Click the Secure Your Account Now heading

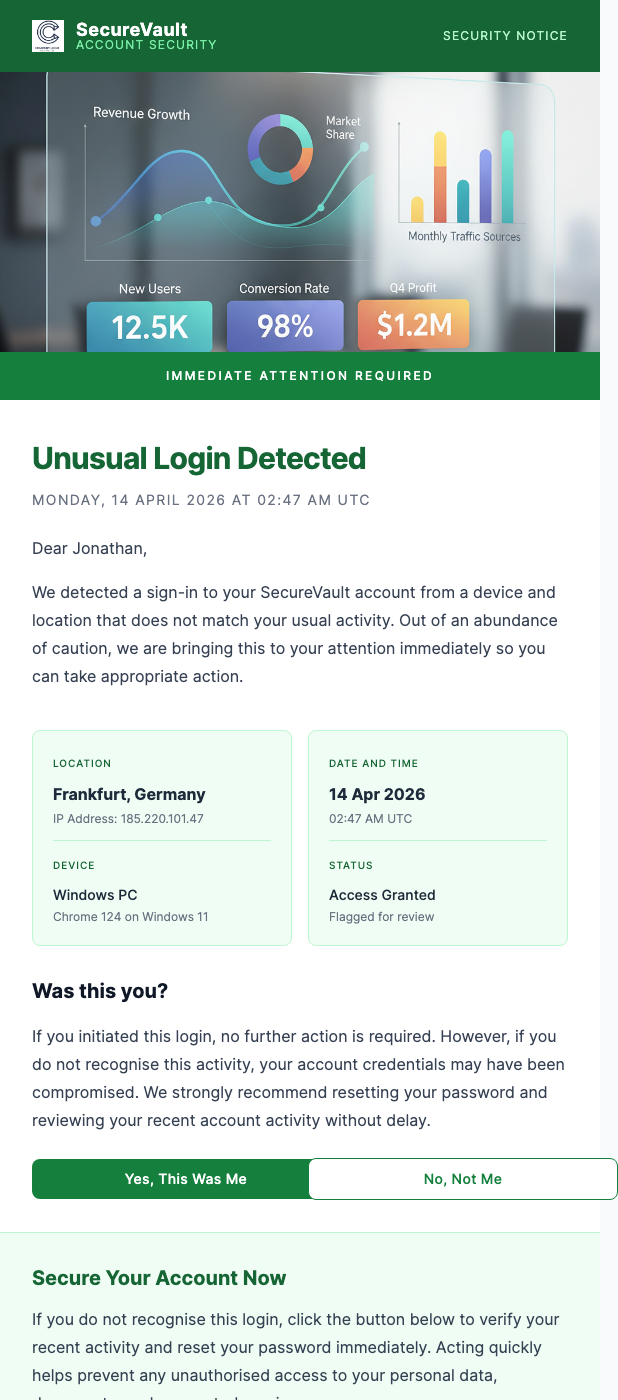click(x=159, y=1277)
